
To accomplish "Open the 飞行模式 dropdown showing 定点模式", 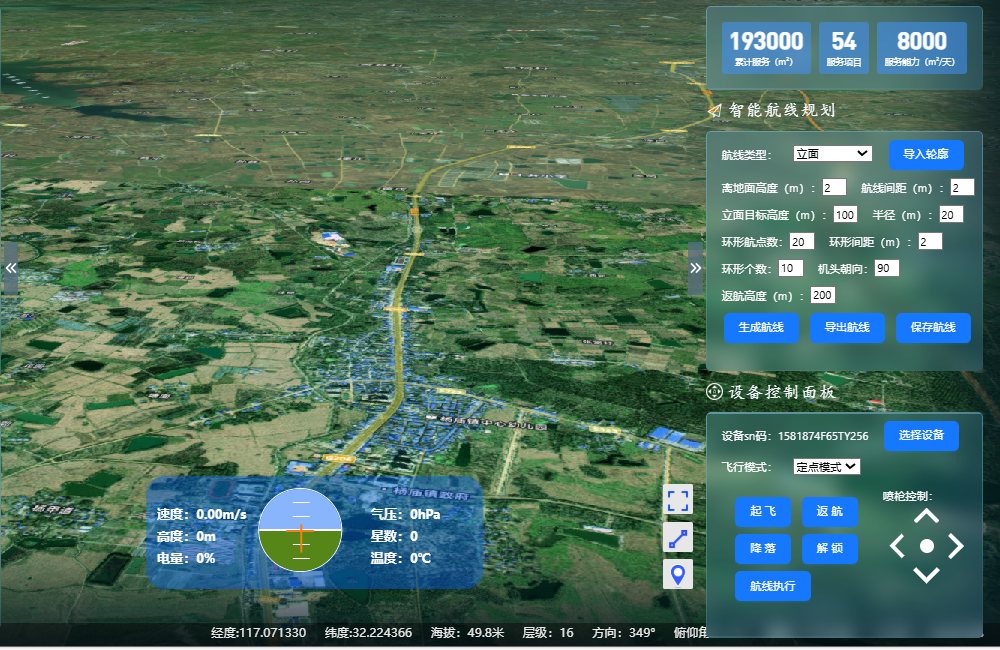I will click(826, 466).
